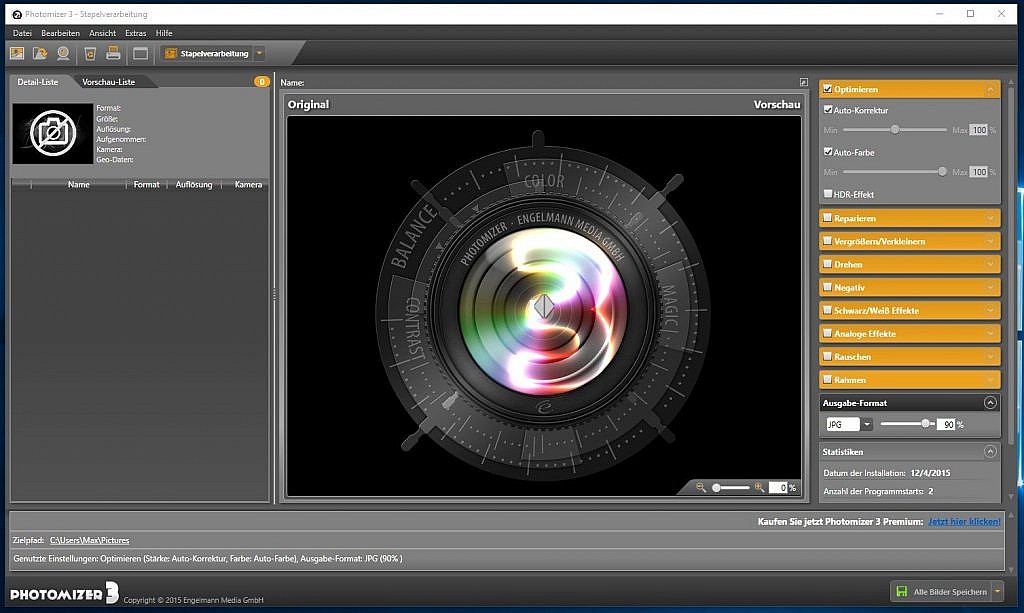This screenshot has width=1024, height=613.
Task: Click the open folder with arrow toolbar icon
Action: point(40,54)
